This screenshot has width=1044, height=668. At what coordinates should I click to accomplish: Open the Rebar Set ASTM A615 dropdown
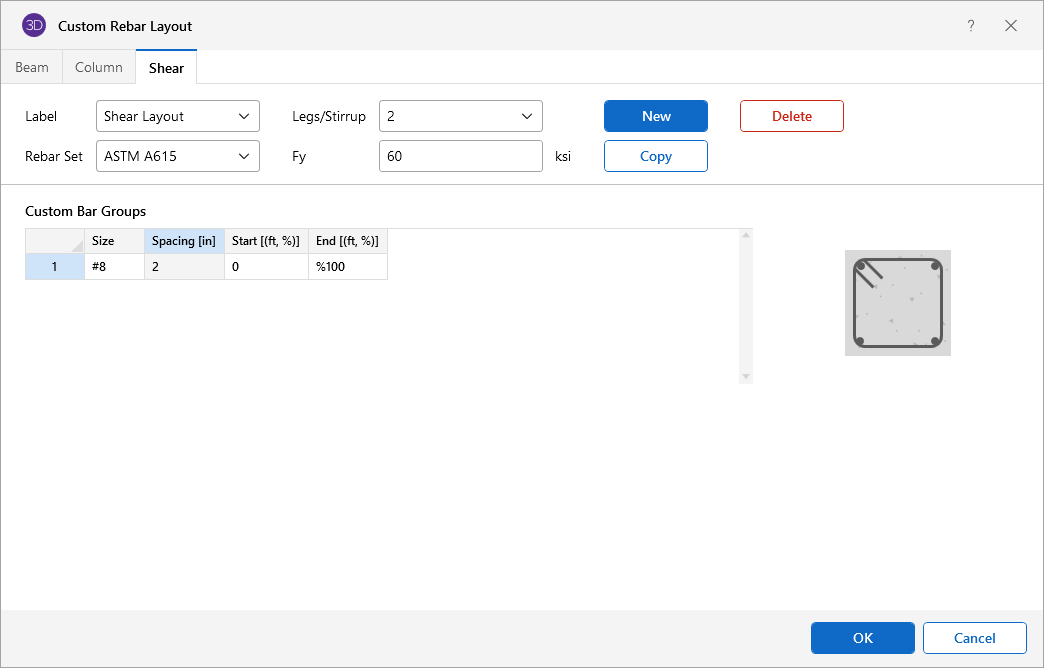178,156
